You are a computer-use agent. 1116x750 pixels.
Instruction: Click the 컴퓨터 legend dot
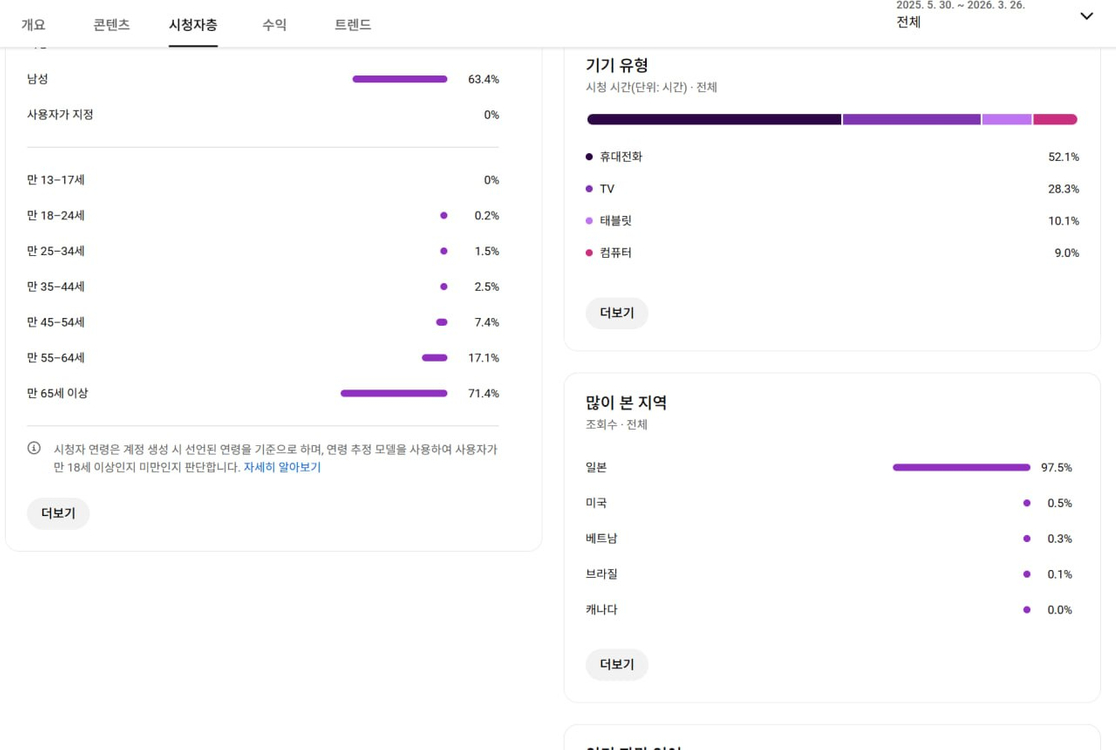click(590, 253)
